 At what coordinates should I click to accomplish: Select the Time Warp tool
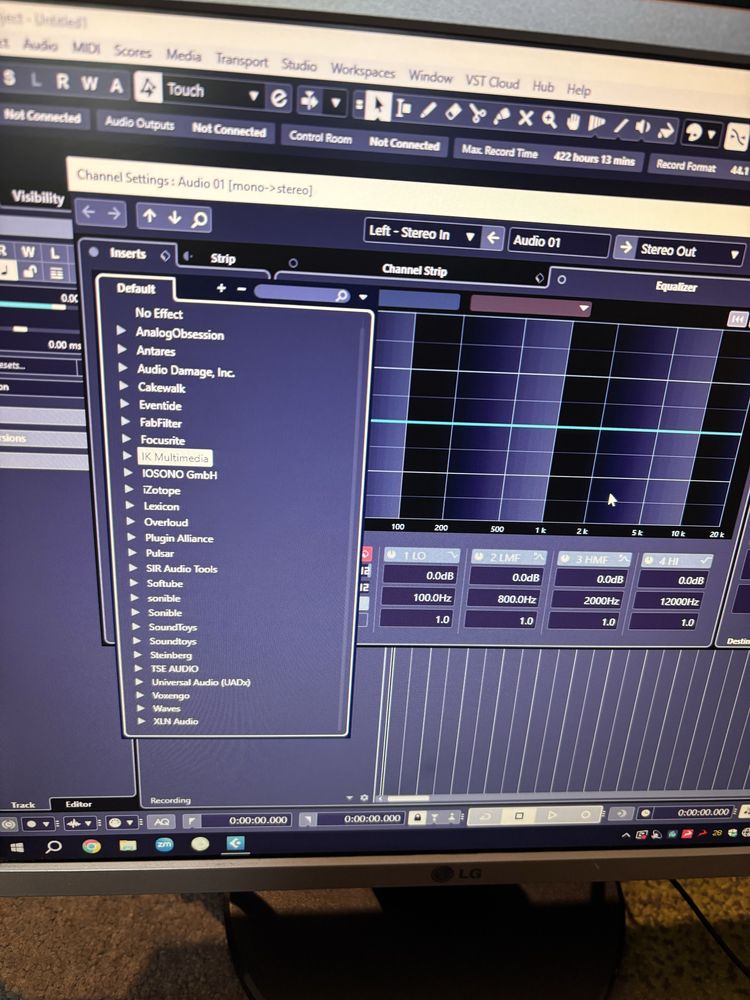coord(596,124)
